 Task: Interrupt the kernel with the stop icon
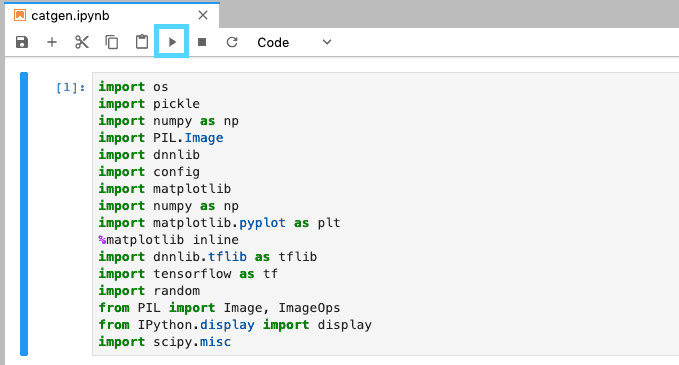tap(202, 42)
